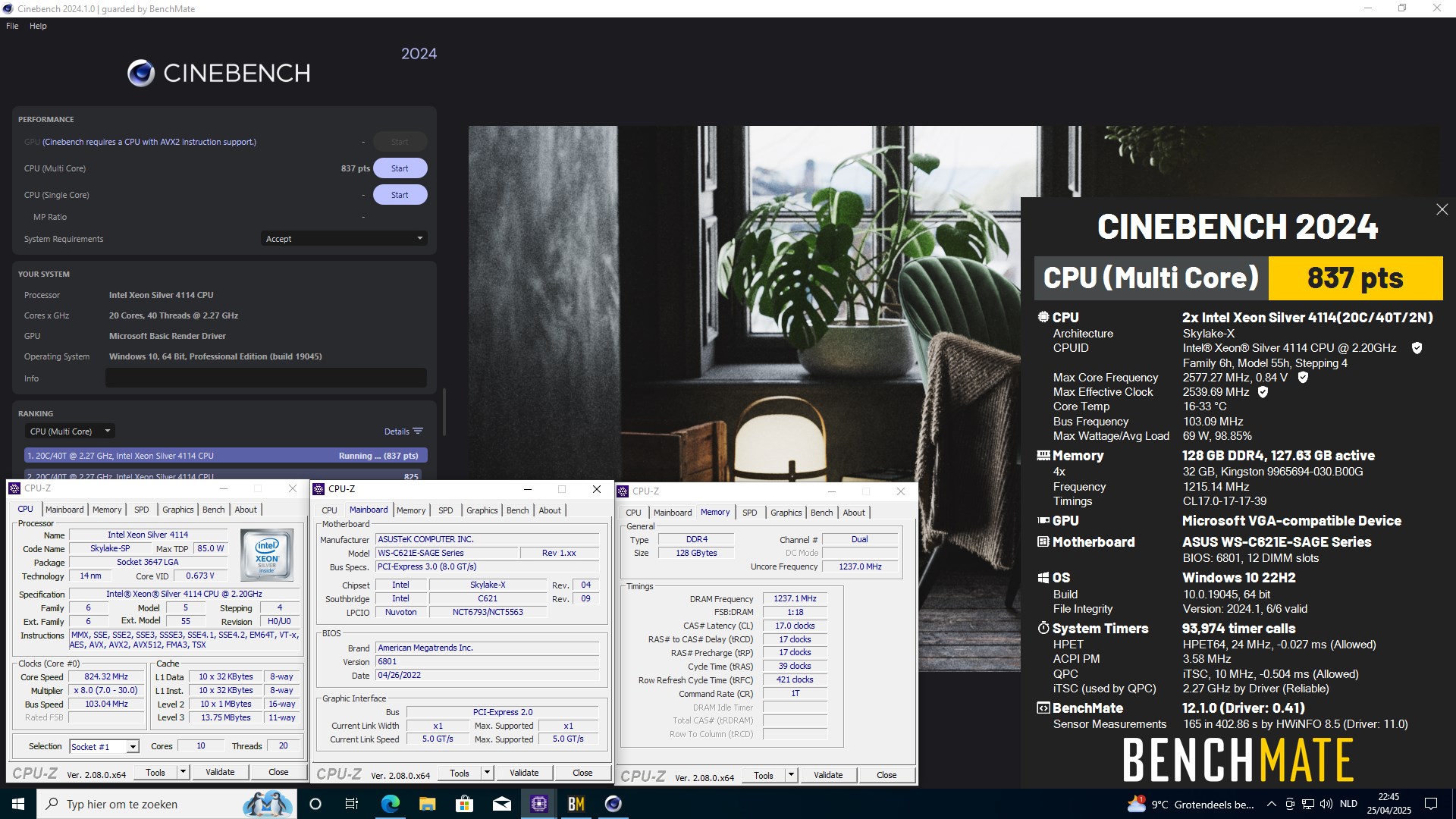
Task: Click the Cinebench logo icon in the header
Action: click(x=141, y=73)
